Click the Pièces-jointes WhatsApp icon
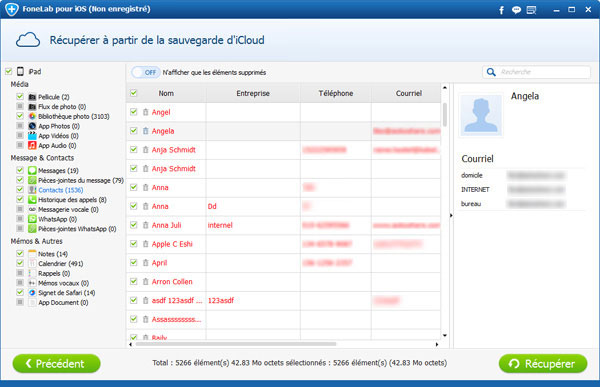Image resolution: width=600 pixels, height=387 pixels. click(32, 229)
